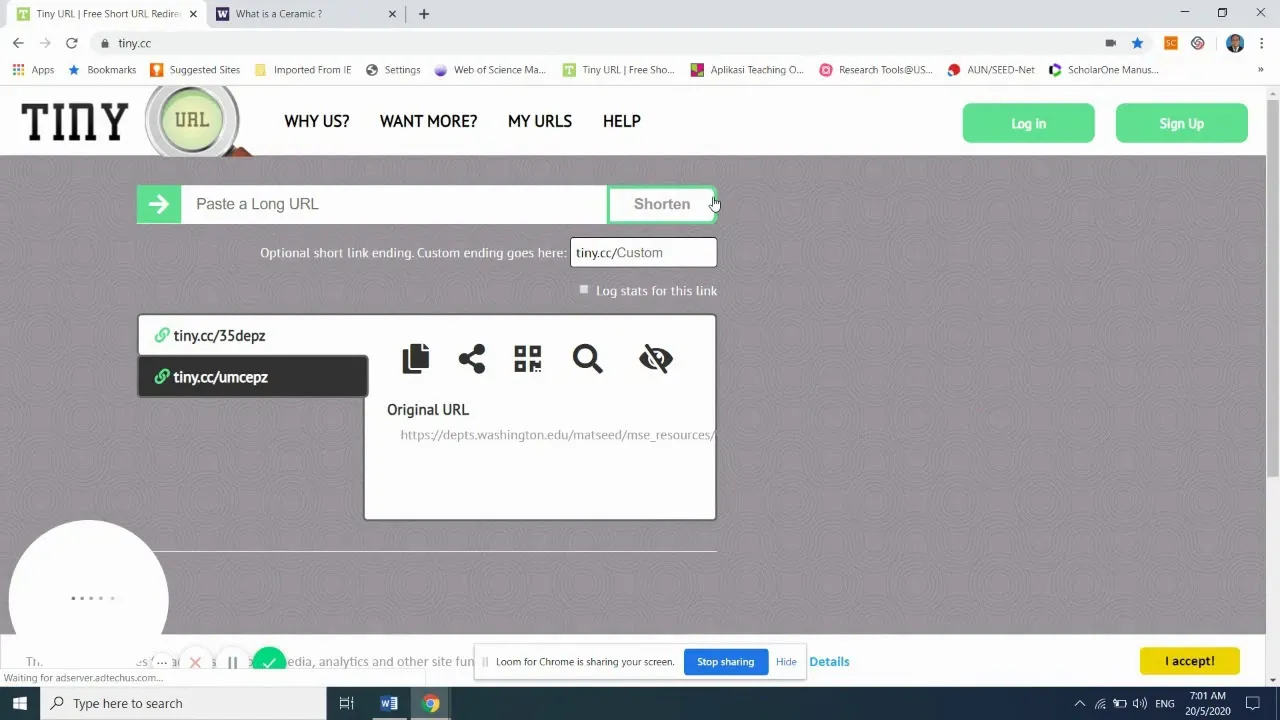1280x720 pixels.
Task: Expand overflow bookmarks chevron
Action: tap(1260, 70)
